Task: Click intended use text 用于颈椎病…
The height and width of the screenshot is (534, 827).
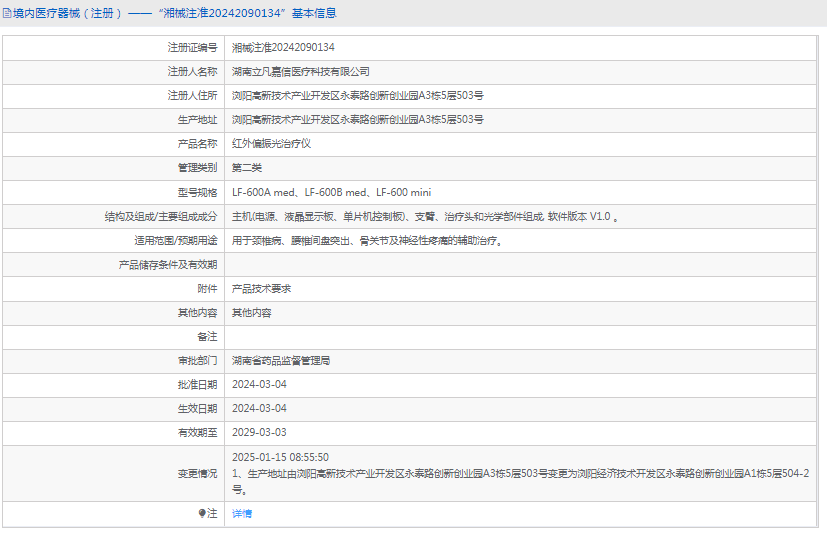Action: [x=367, y=241]
